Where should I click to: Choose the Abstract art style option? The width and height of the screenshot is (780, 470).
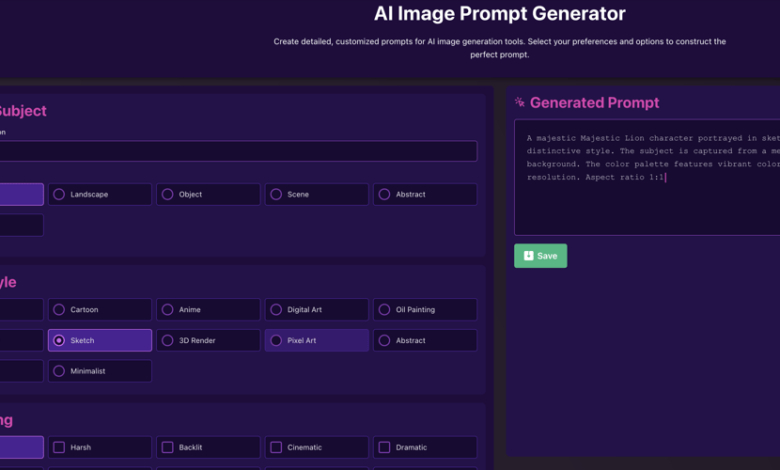[425, 340]
